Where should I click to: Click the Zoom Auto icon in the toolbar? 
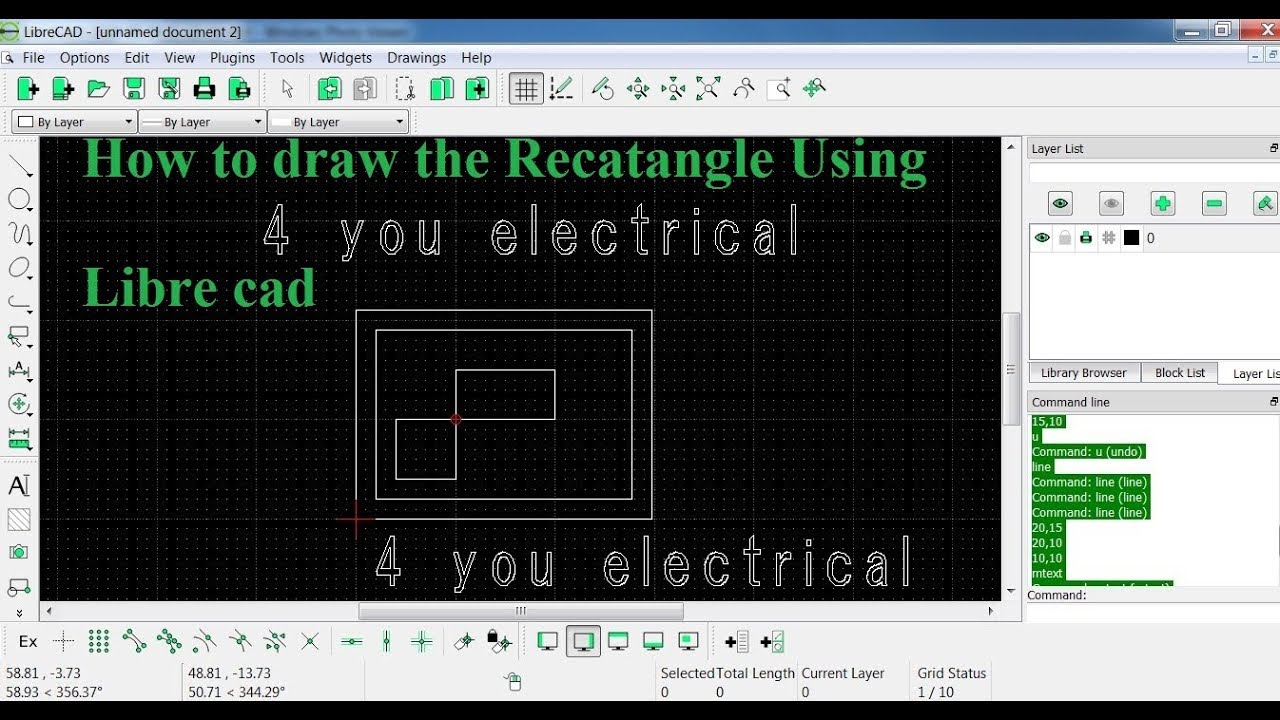(x=708, y=89)
